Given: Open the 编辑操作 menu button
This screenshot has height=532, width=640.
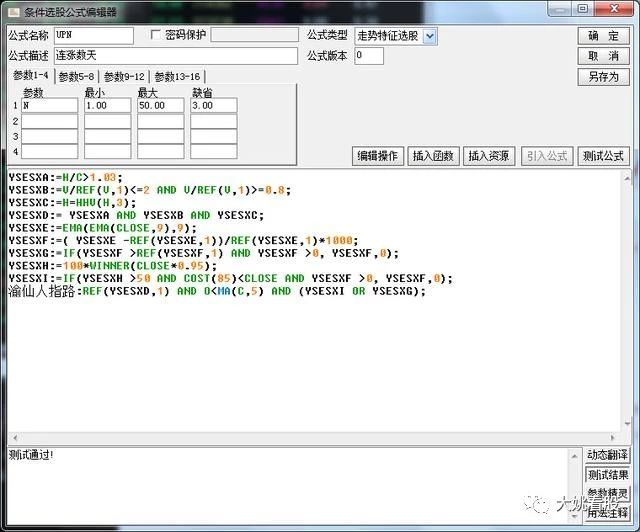Looking at the screenshot, I should [378, 156].
